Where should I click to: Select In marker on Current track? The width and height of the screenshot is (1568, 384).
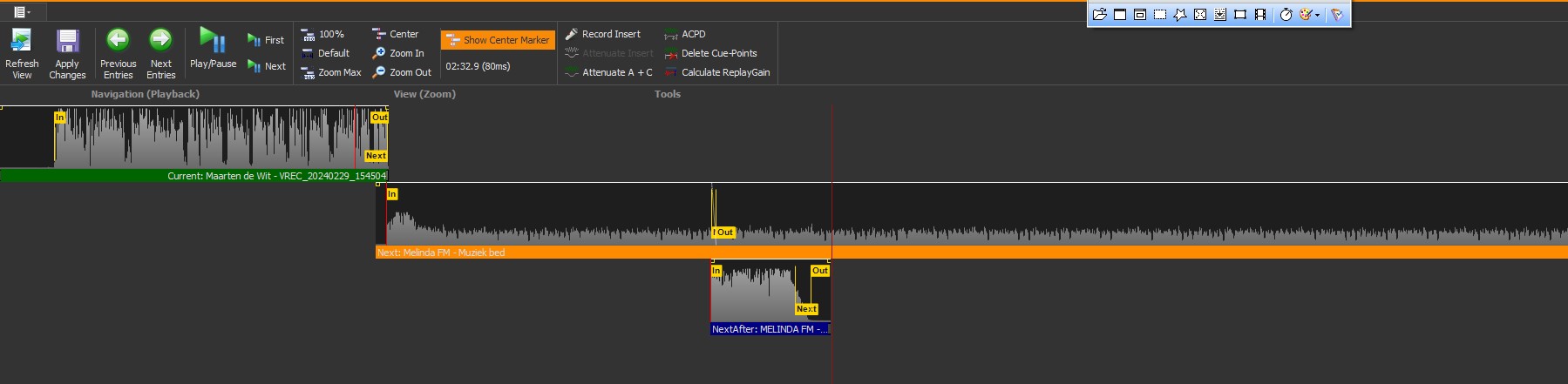pyautogui.click(x=59, y=117)
